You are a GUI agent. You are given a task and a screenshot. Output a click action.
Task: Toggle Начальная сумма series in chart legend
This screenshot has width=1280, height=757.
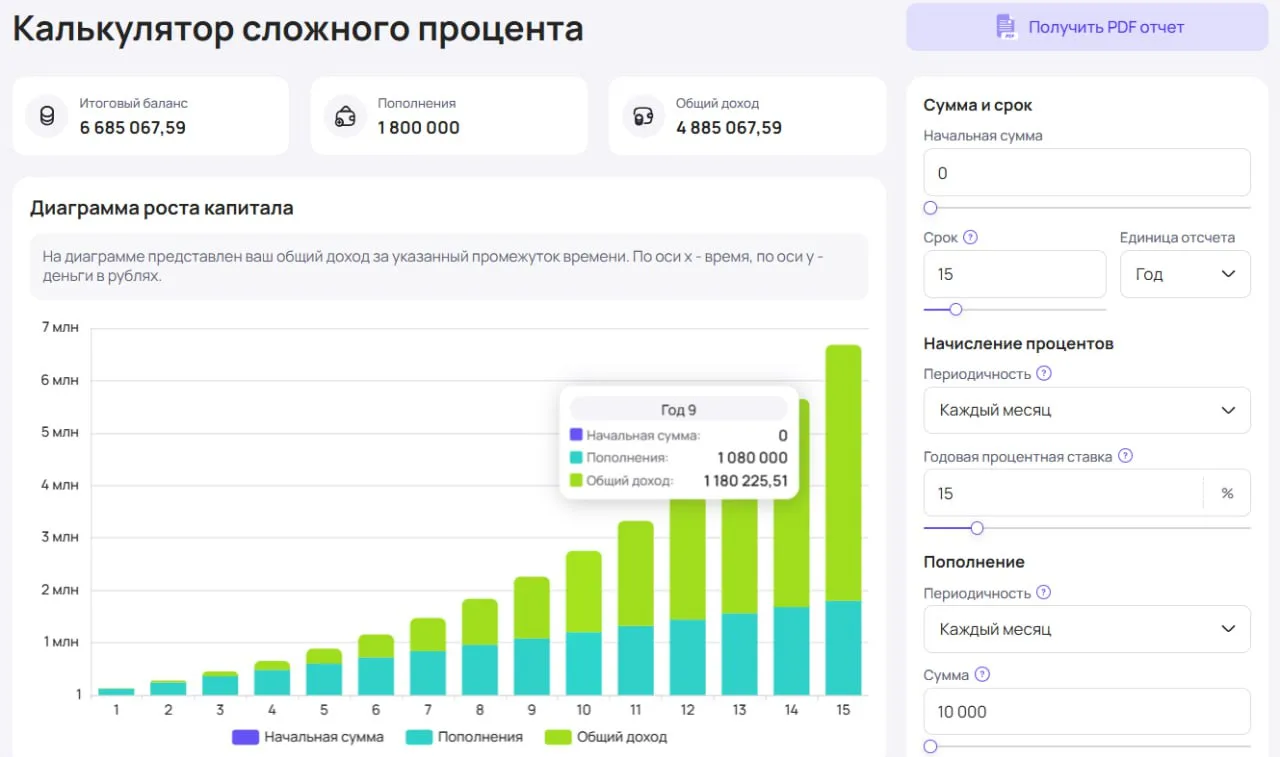(x=308, y=737)
